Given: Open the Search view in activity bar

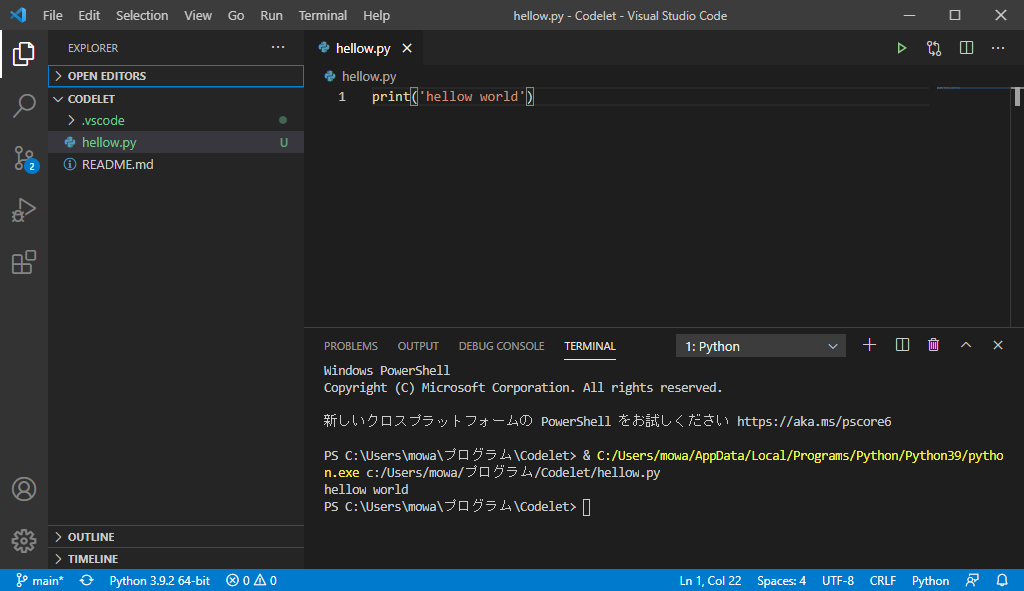Looking at the screenshot, I should 24,105.
